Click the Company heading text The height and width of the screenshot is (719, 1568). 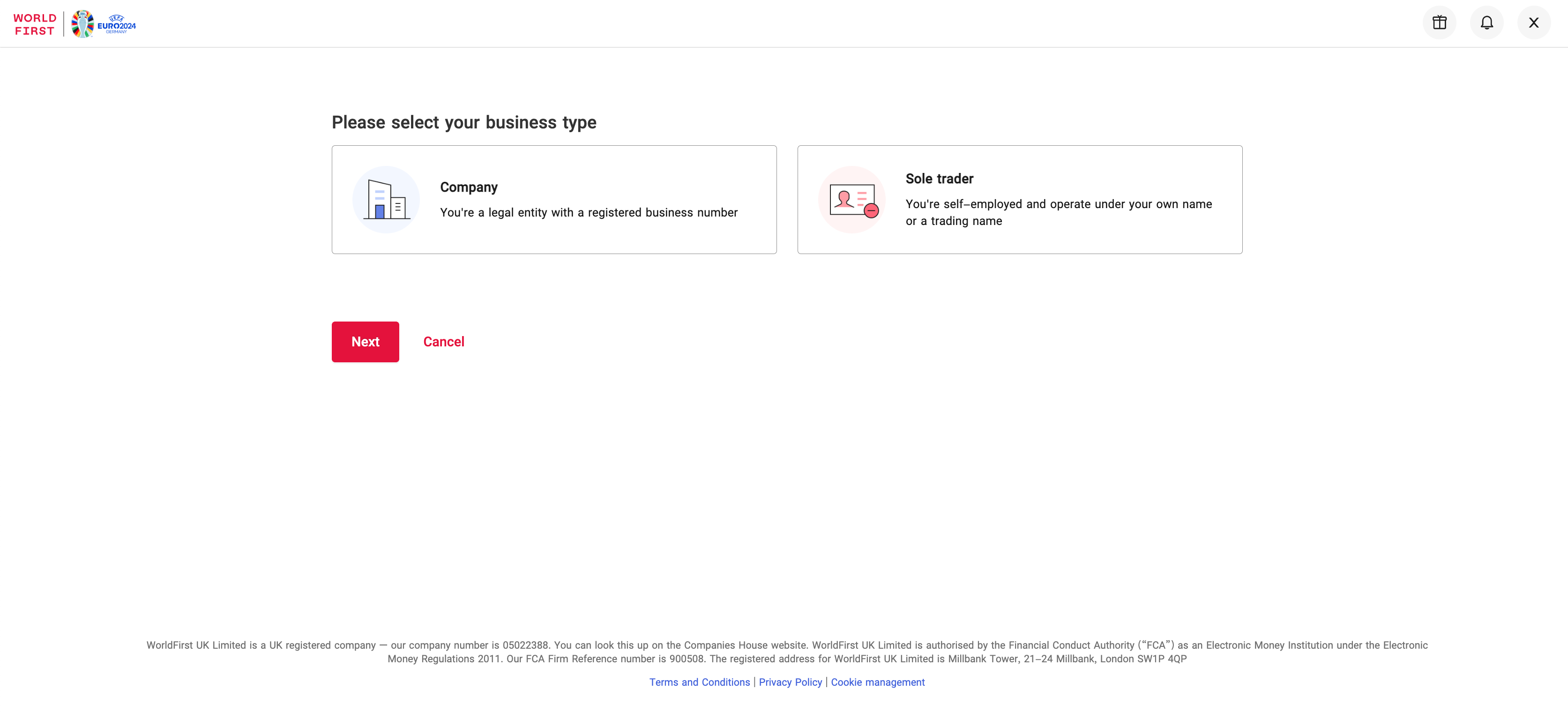tap(469, 187)
